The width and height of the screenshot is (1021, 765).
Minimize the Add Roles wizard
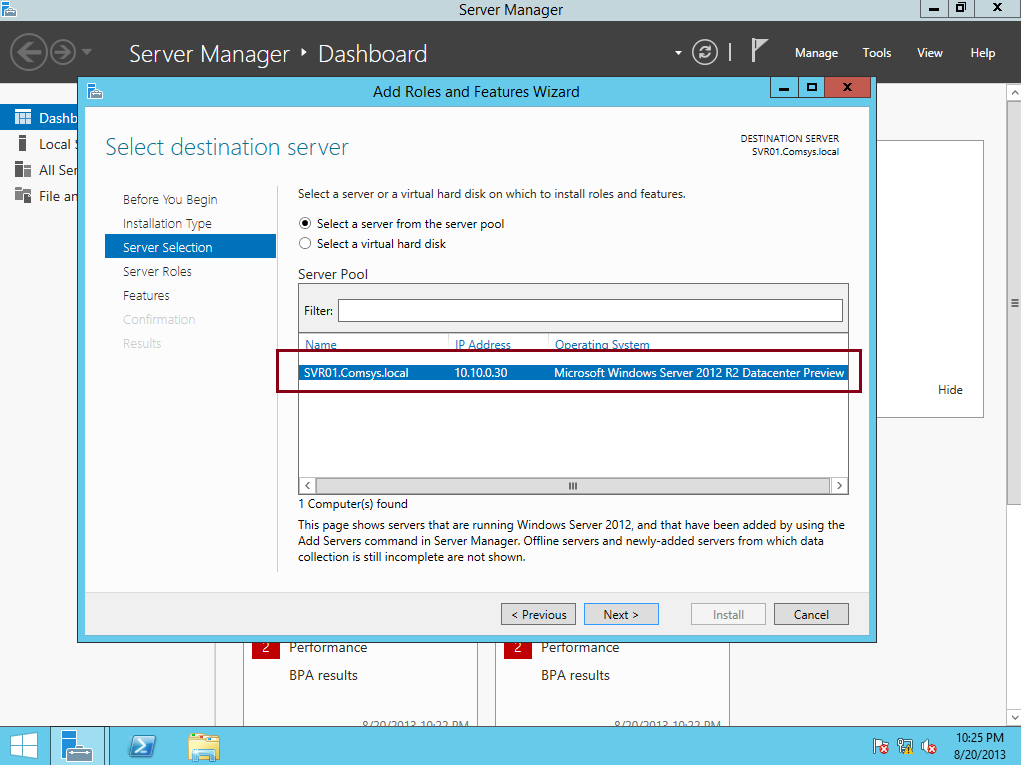(x=784, y=87)
